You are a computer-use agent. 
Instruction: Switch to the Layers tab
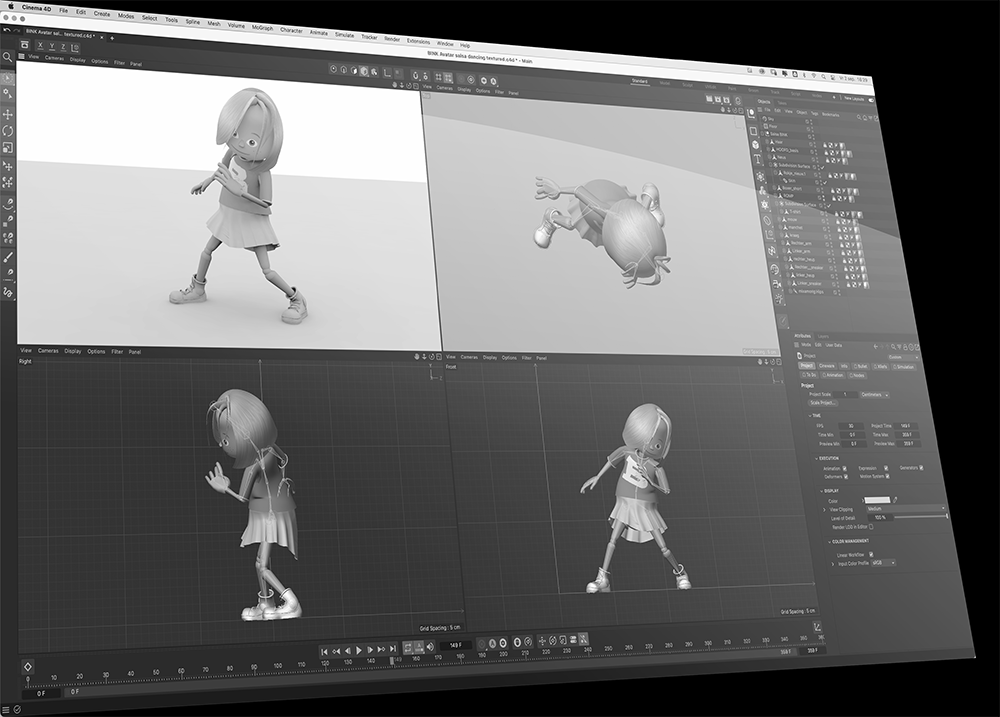pyautogui.click(x=823, y=336)
